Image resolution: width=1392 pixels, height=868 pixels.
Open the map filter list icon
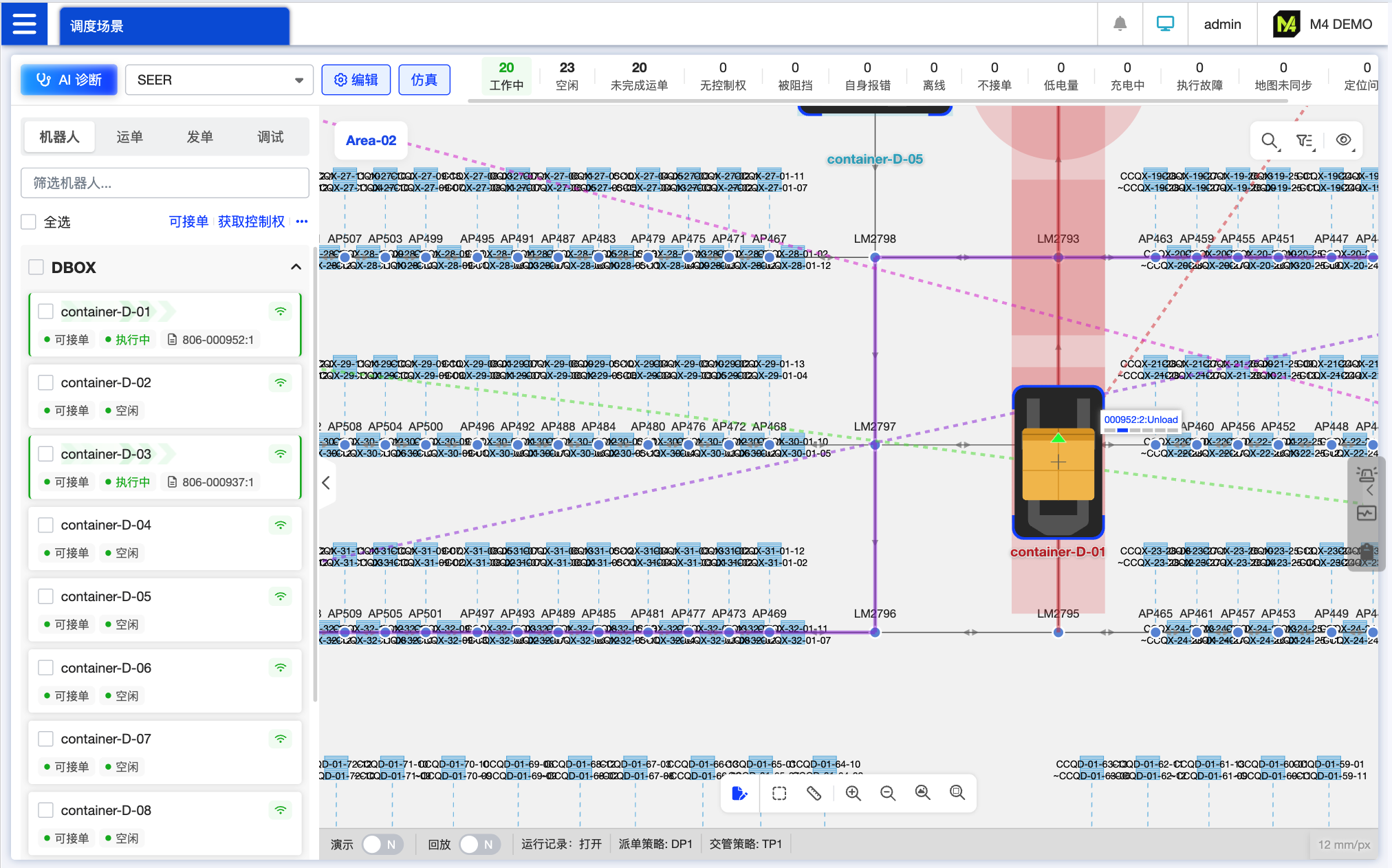[x=1305, y=141]
